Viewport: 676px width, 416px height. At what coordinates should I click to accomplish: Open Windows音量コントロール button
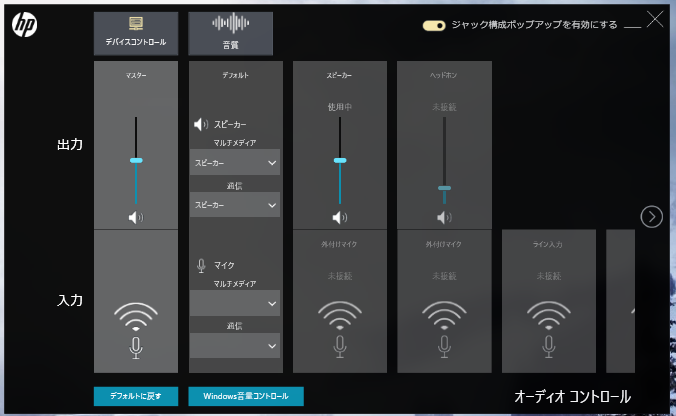coord(246,396)
